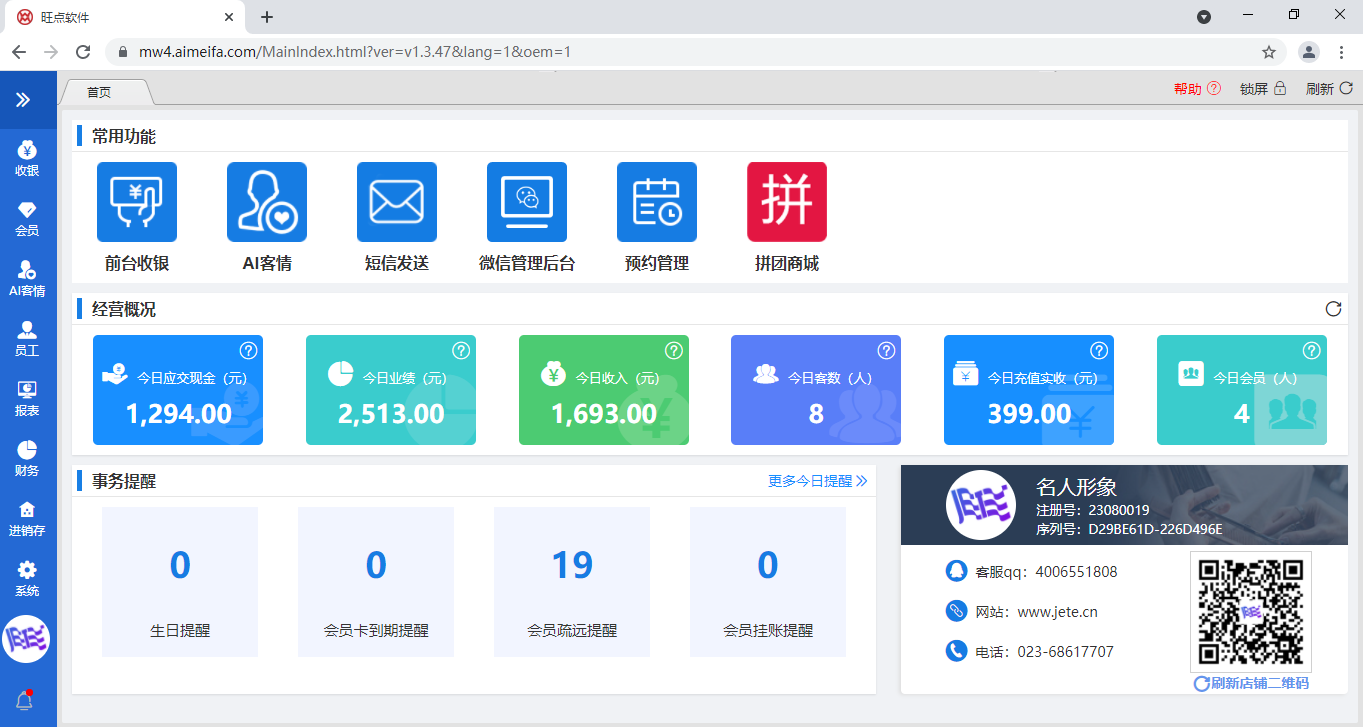Open Chrome tab search dropdown arrow
This screenshot has width=1363, height=727.
point(1204,17)
